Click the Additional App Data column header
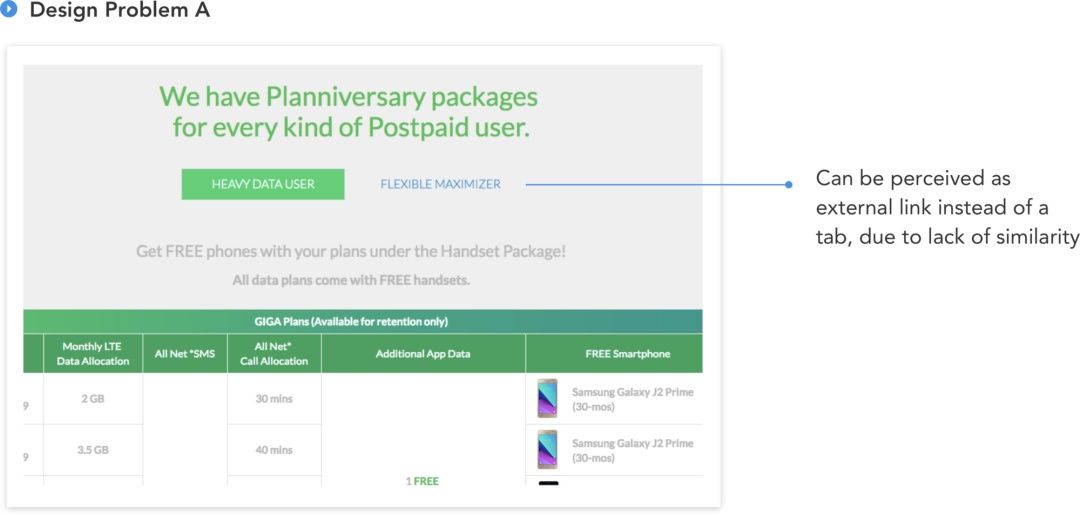The width and height of the screenshot is (1080, 515). [x=423, y=354]
